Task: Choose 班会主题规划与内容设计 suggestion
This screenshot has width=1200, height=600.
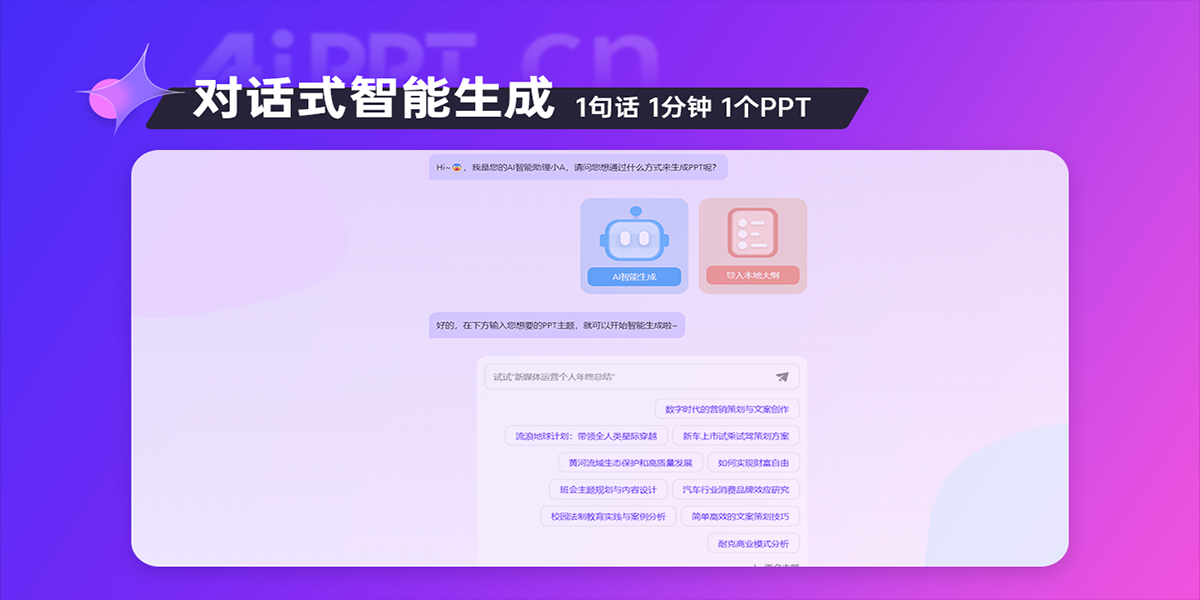Action: [609, 490]
